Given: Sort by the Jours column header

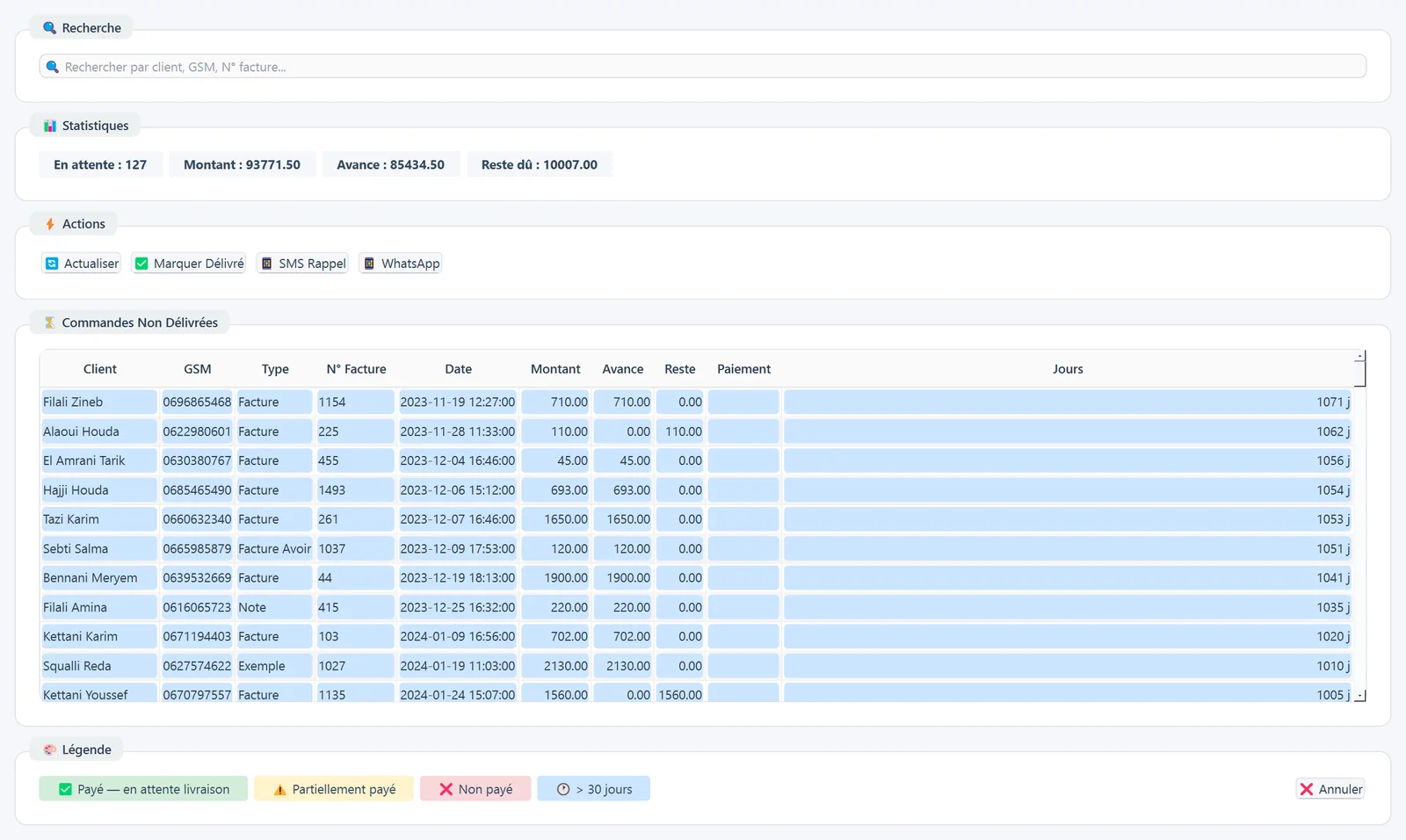Looking at the screenshot, I should point(1068,369).
